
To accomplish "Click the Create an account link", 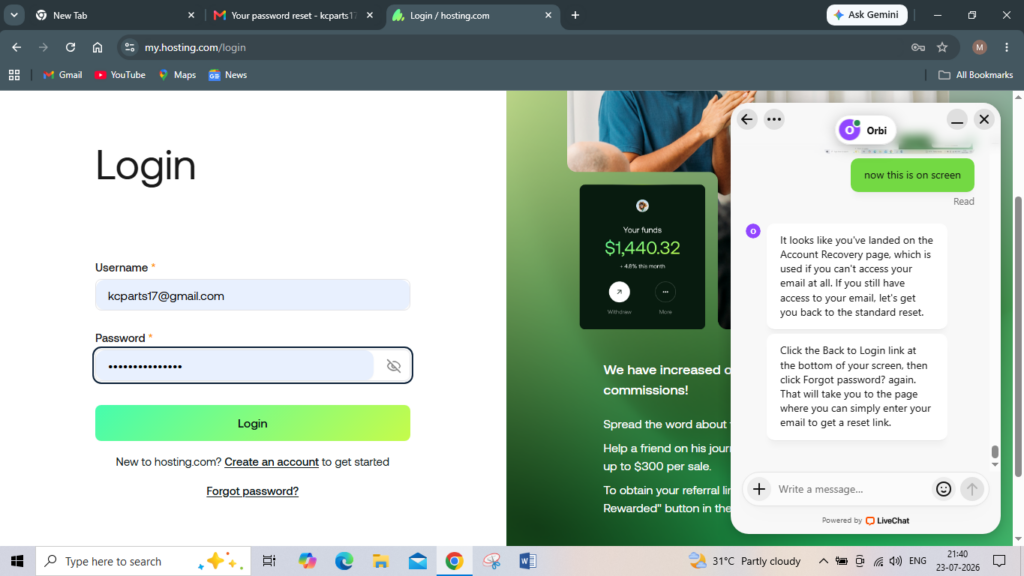I will [272, 462].
